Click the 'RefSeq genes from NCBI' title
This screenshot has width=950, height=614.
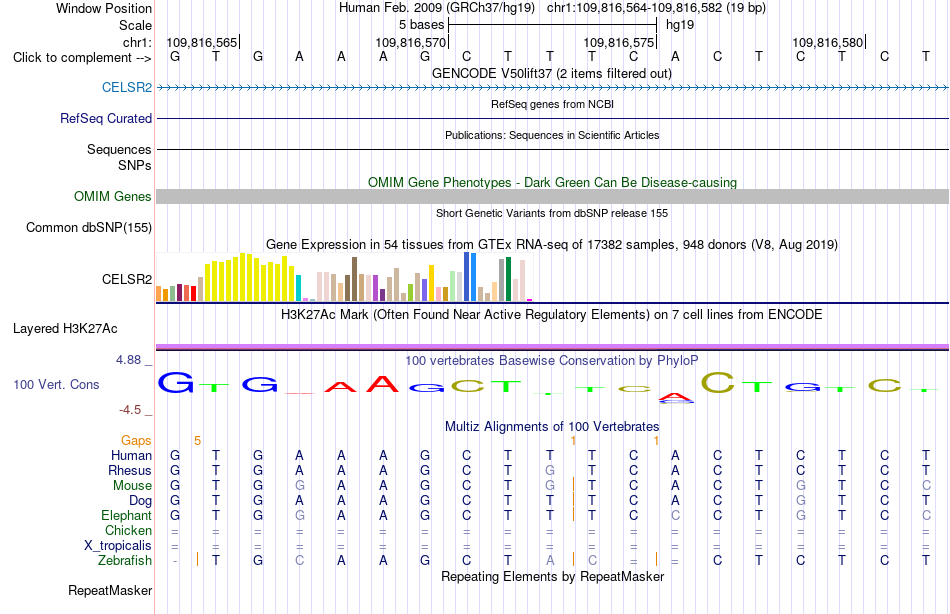(552, 104)
